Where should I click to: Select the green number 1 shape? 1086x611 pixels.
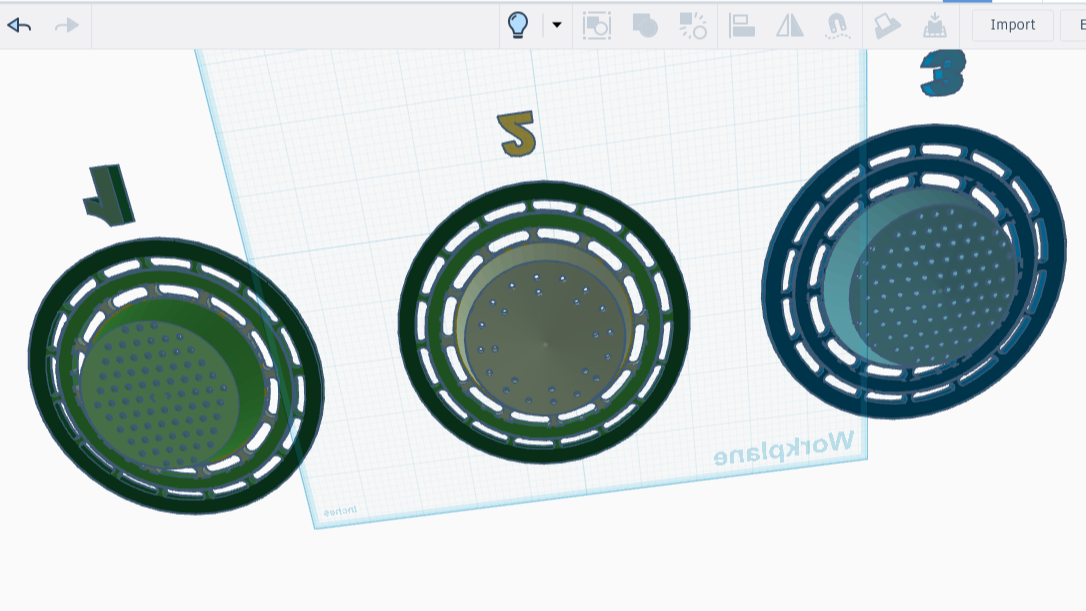(x=110, y=195)
